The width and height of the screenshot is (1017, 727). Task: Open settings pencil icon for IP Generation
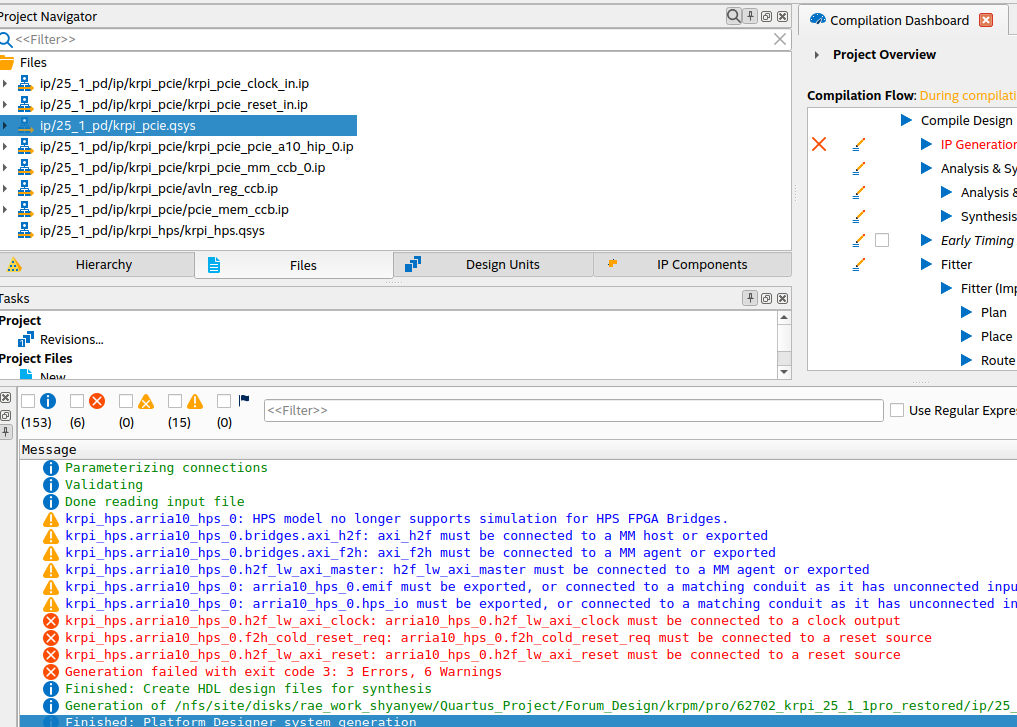(858, 144)
